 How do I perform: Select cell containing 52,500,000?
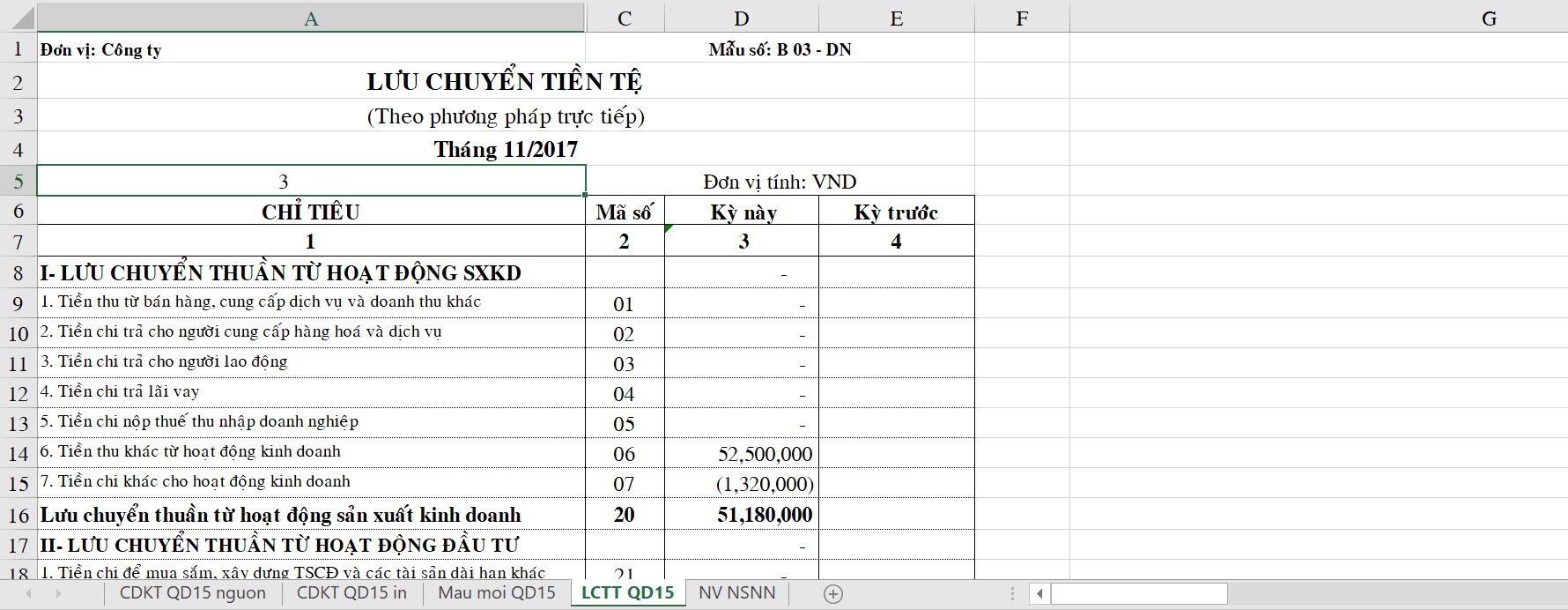(x=742, y=454)
